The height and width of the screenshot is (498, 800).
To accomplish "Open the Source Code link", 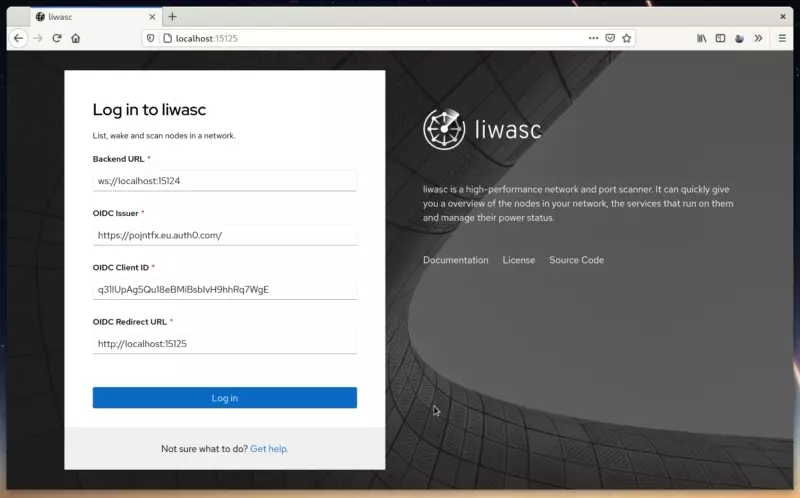I will click(577, 260).
